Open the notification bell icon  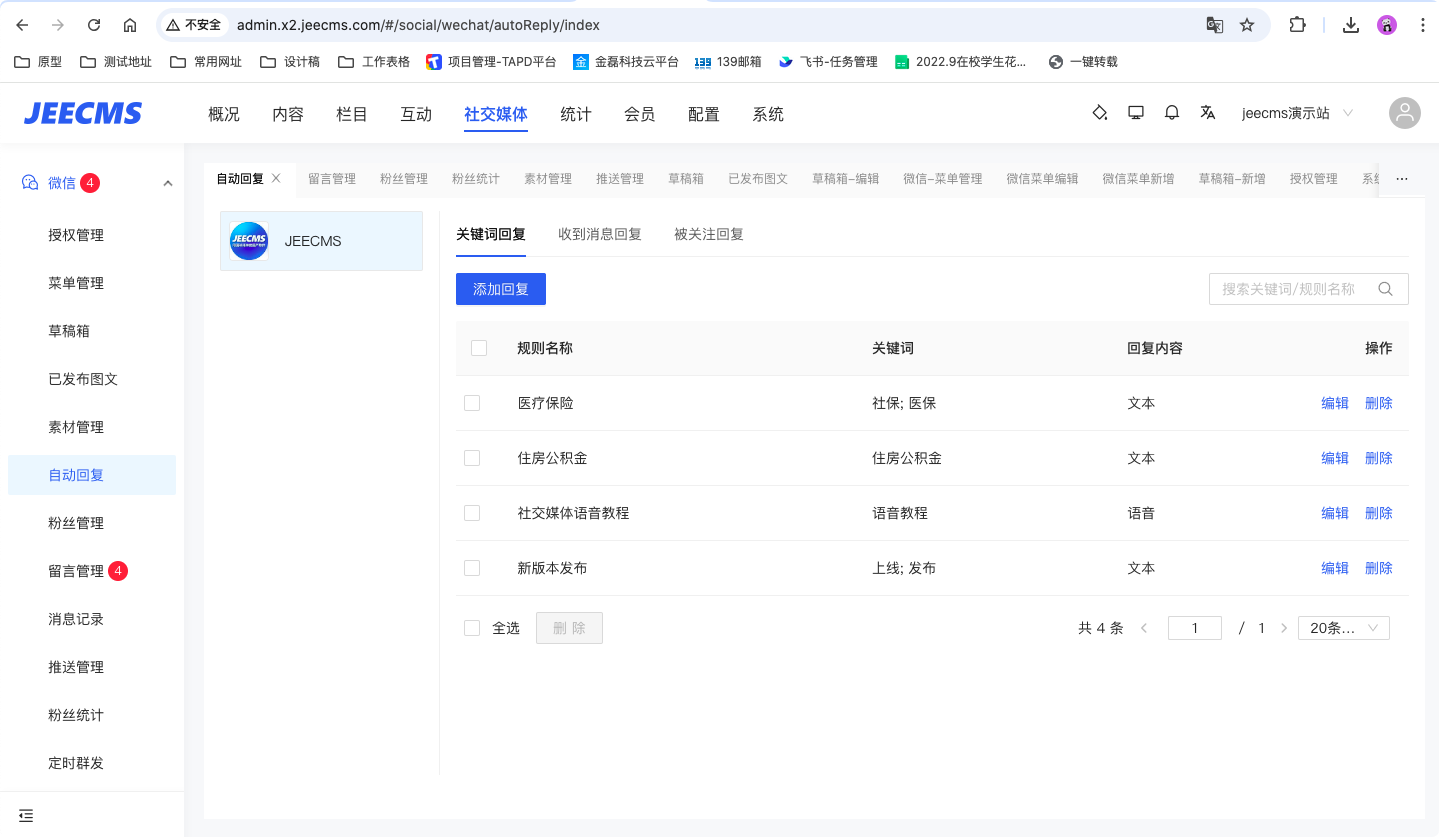pyautogui.click(x=1172, y=113)
